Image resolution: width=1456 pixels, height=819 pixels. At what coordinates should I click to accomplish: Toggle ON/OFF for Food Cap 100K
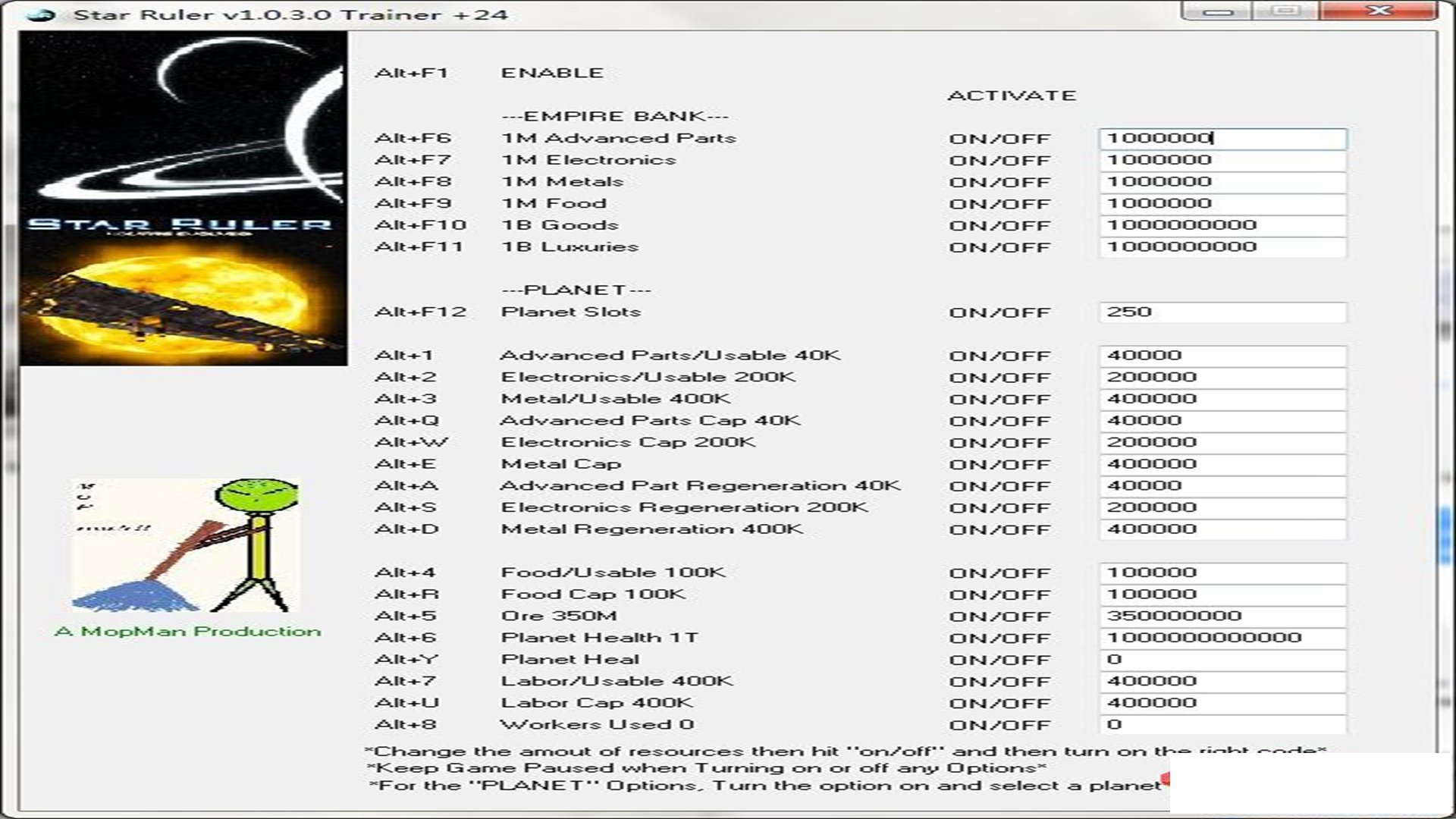pyautogui.click(x=999, y=595)
